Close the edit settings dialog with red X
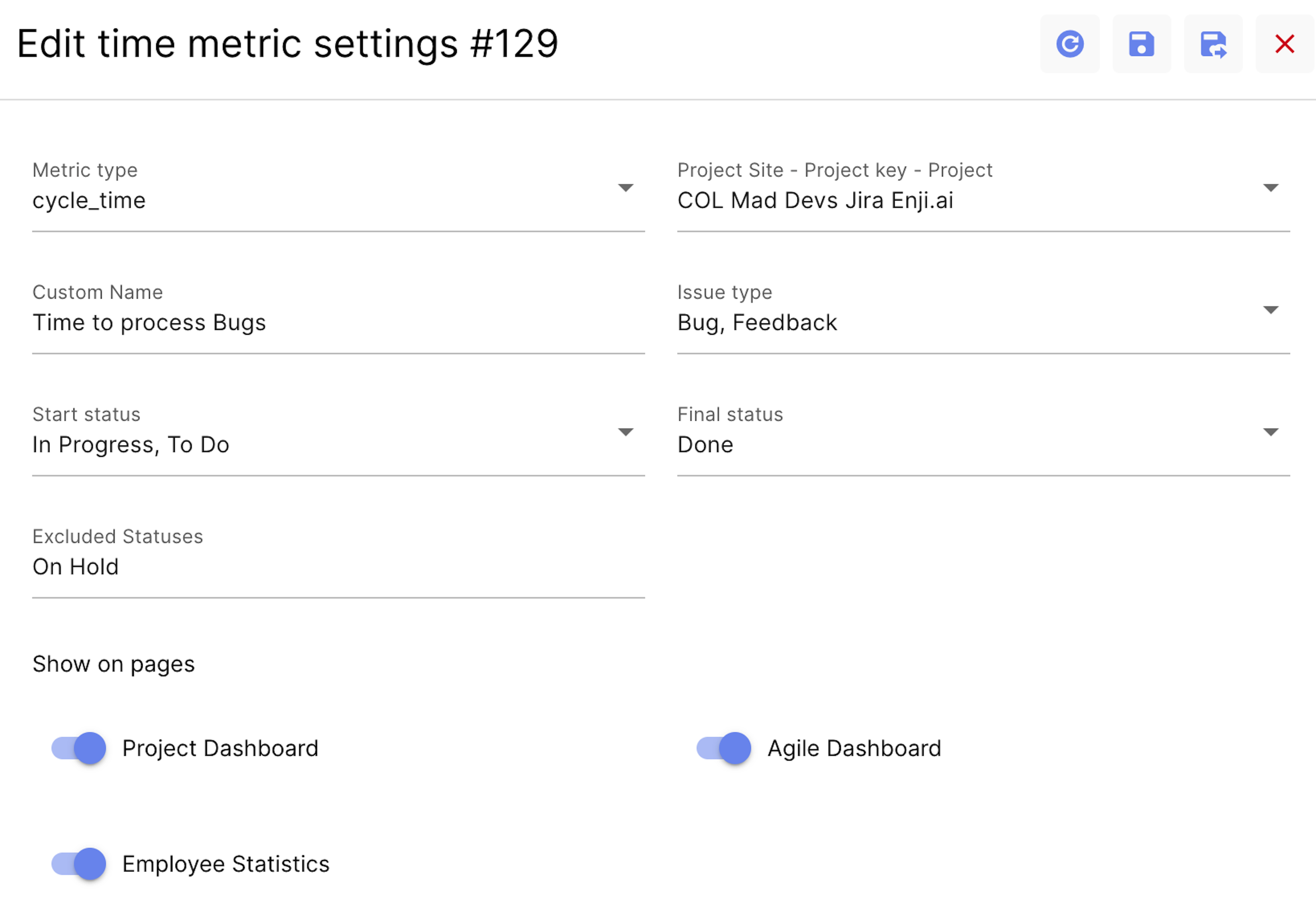Screen dimensions: 1316x916 (1285, 43)
